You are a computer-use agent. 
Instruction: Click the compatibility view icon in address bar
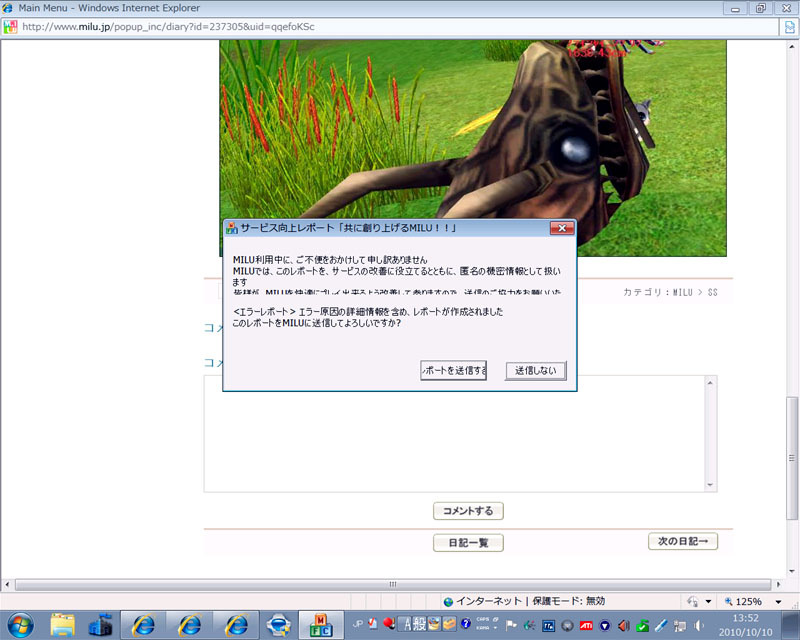click(789, 27)
